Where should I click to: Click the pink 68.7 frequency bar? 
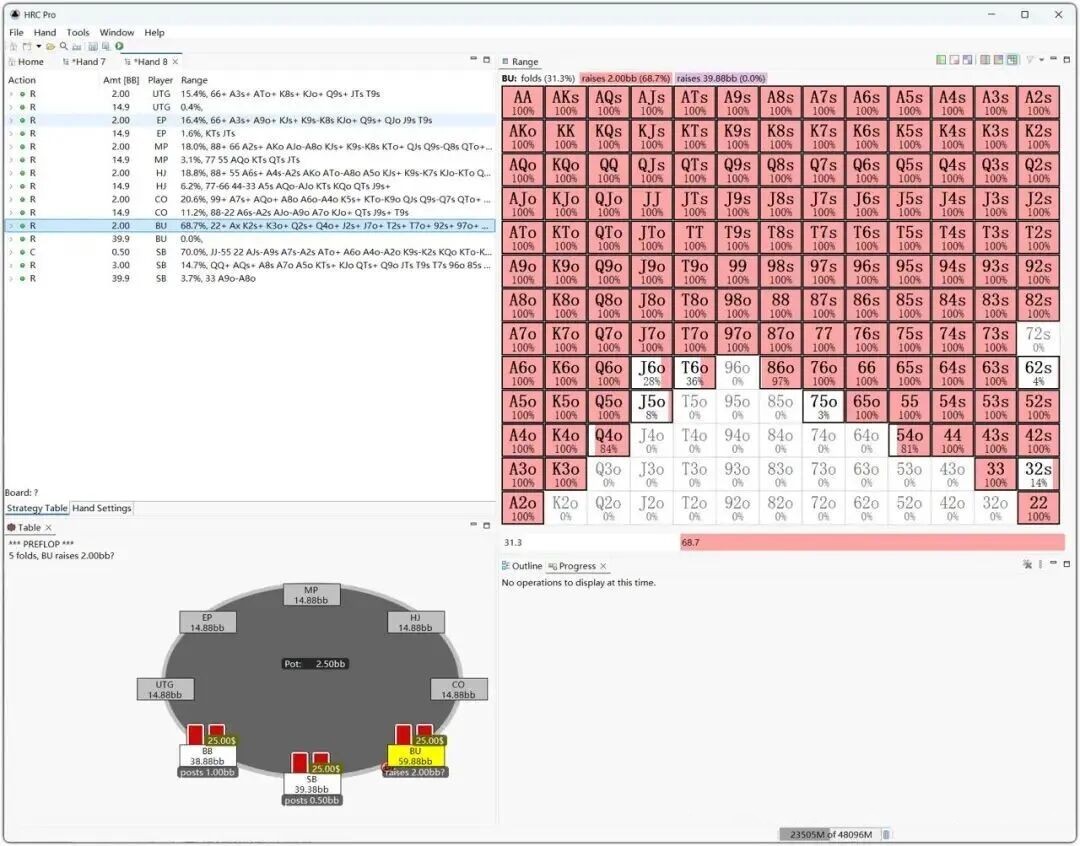871,542
